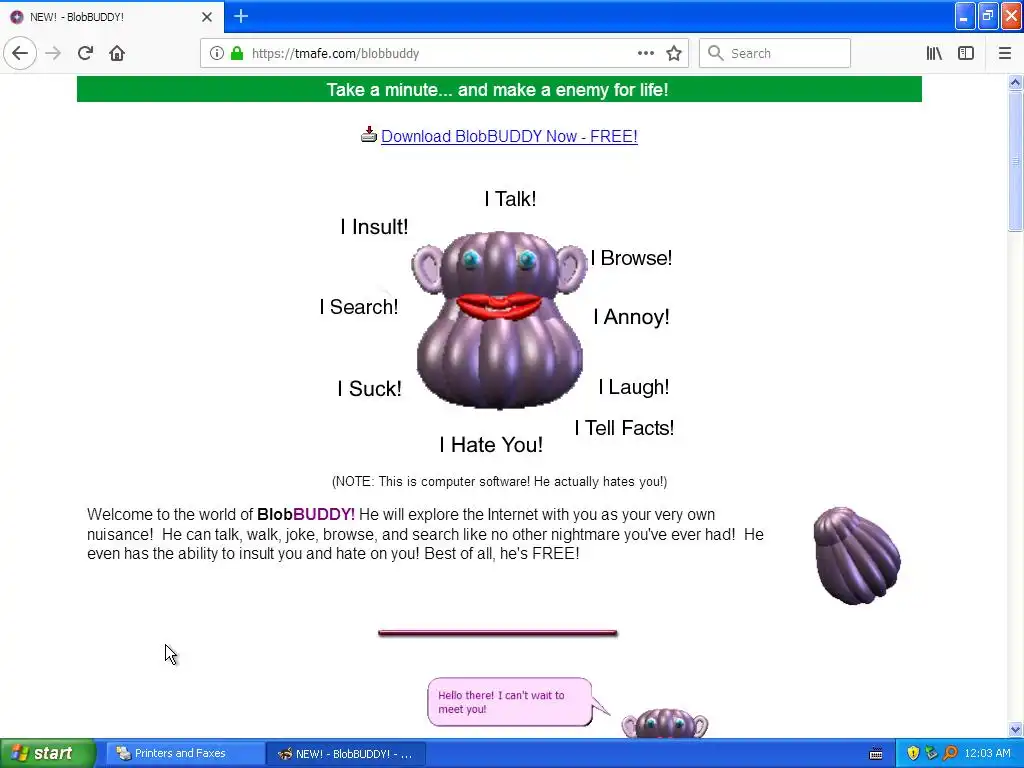Click Download BlobBUDDY Now - FREE! link
This screenshot has height=768, width=1024.
click(509, 136)
